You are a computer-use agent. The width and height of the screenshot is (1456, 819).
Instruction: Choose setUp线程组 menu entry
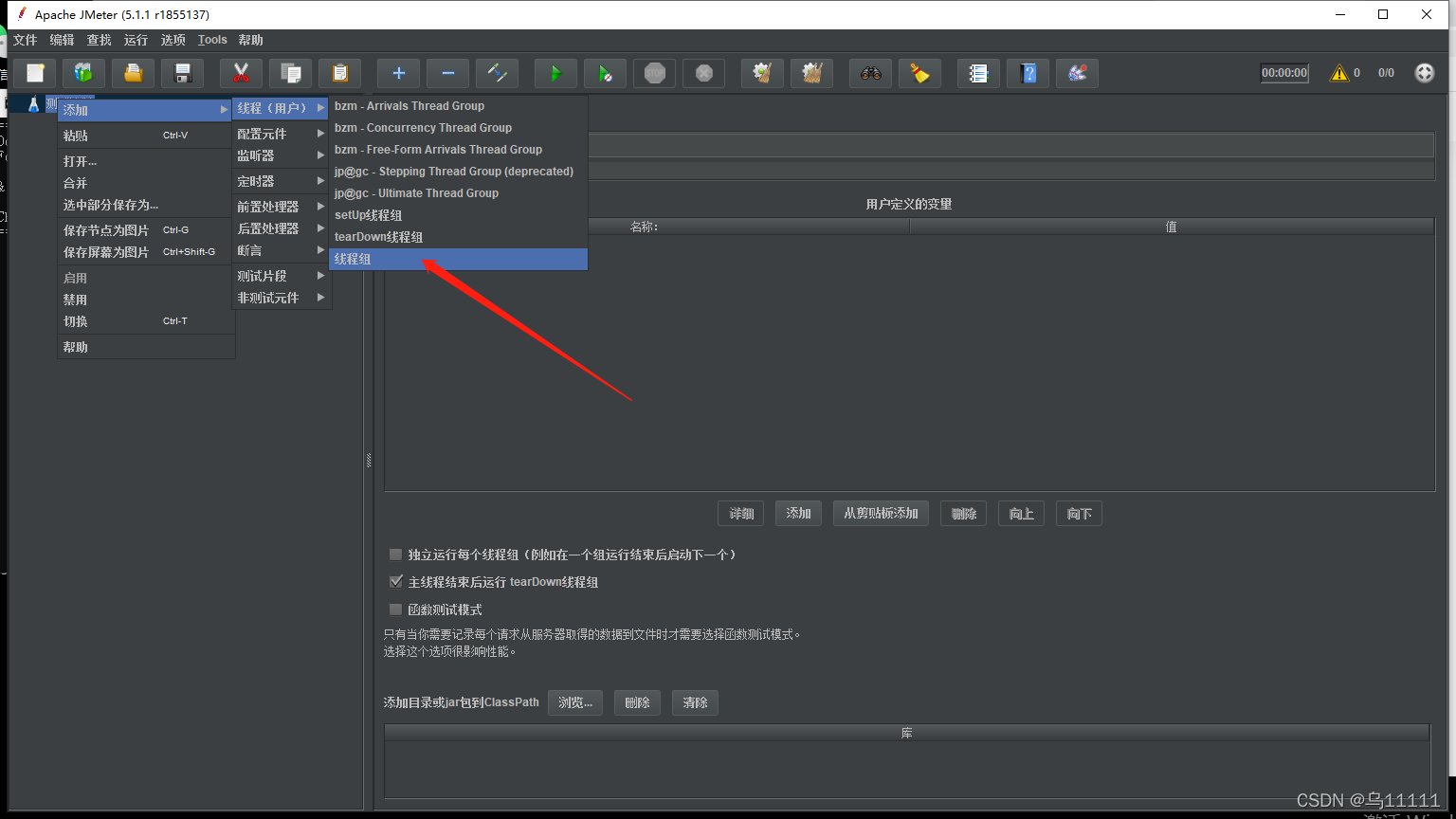[x=458, y=215]
